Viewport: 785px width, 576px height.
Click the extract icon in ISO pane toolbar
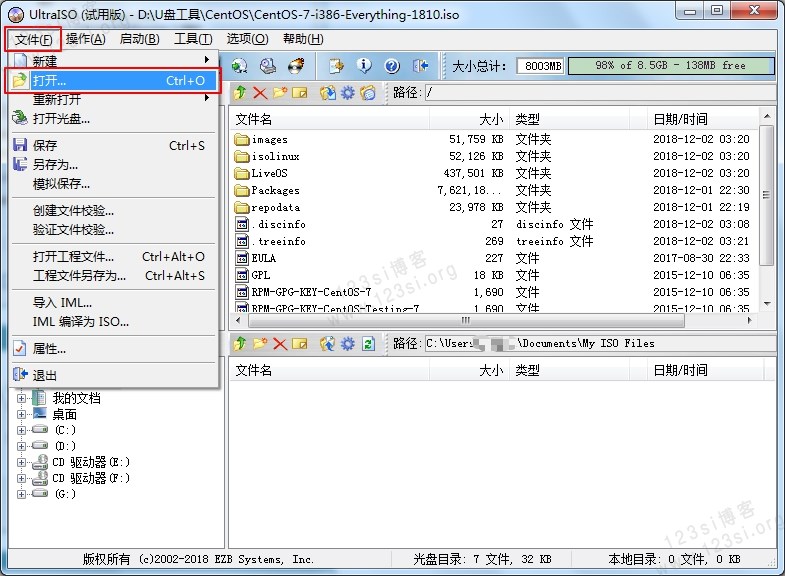point(327,93)
